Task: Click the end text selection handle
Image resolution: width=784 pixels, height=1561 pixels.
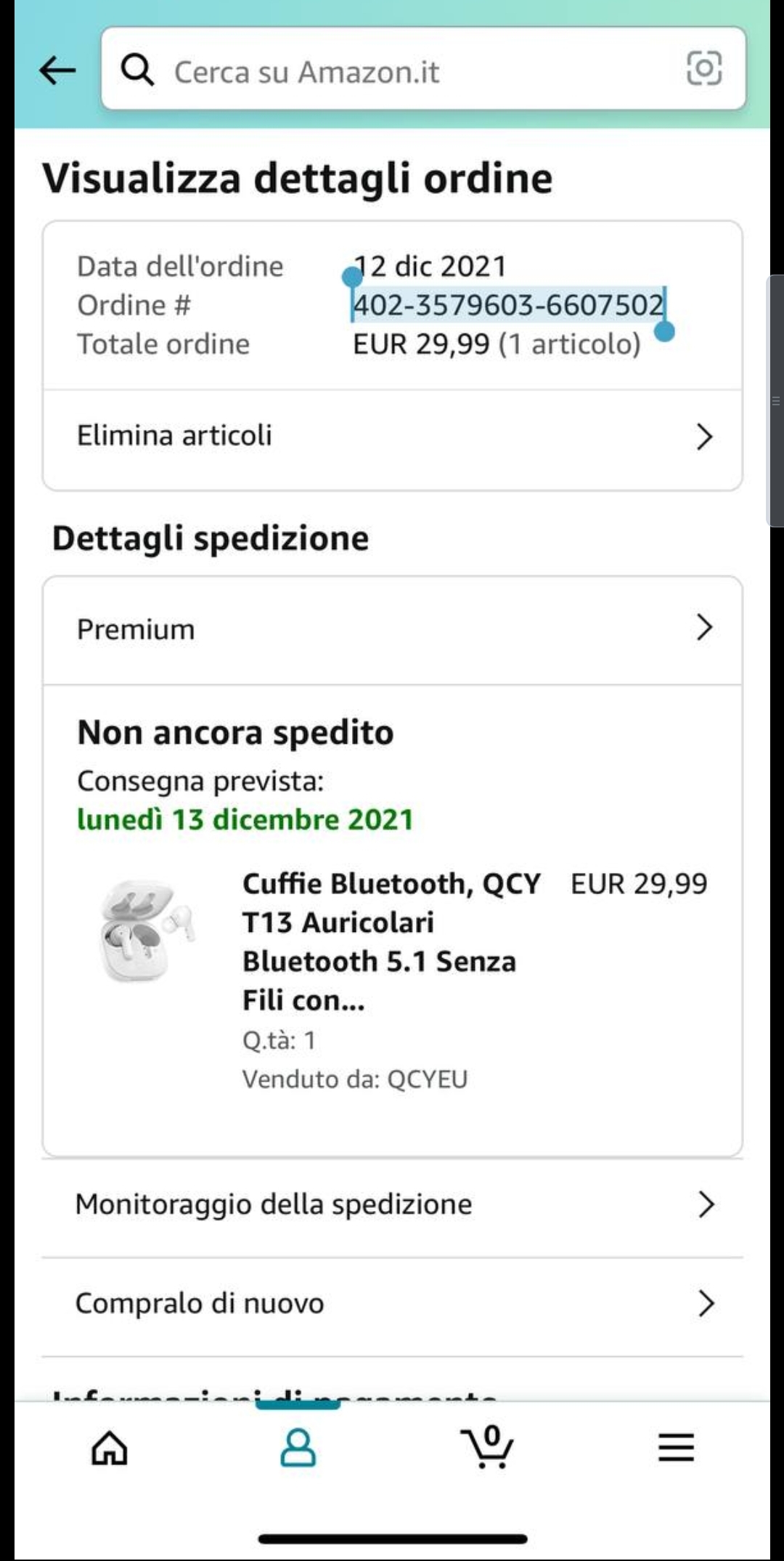Action: coord(663,331)
